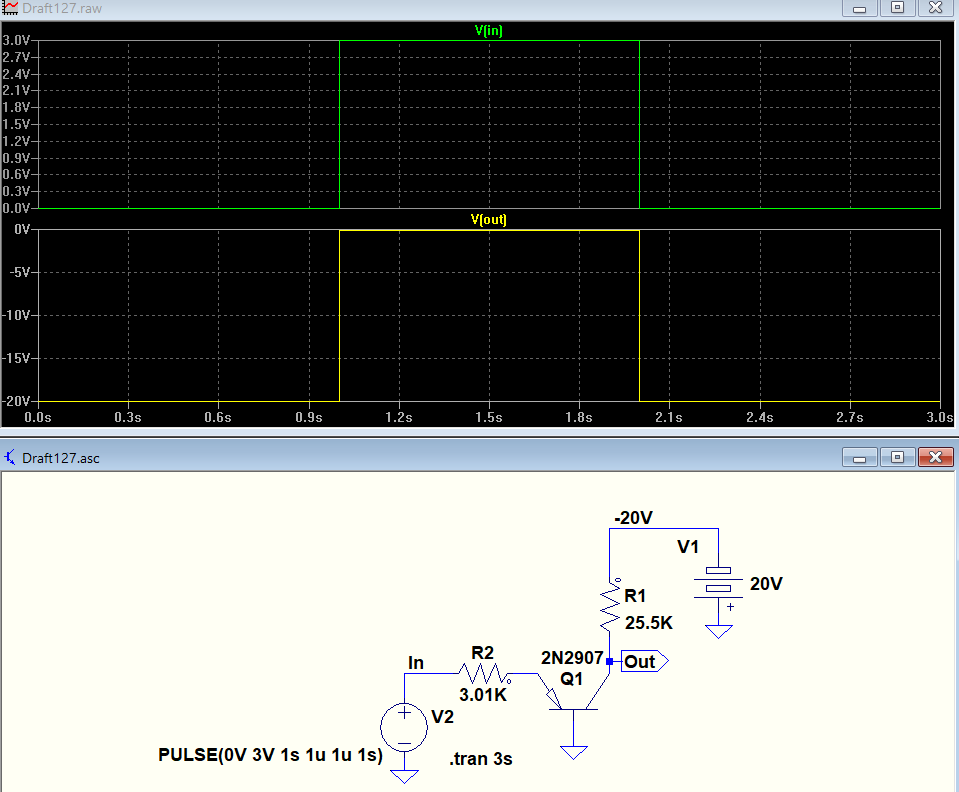
Task: Maximize the Draft127.asc schematic window
Action: (x=897, y=457)
